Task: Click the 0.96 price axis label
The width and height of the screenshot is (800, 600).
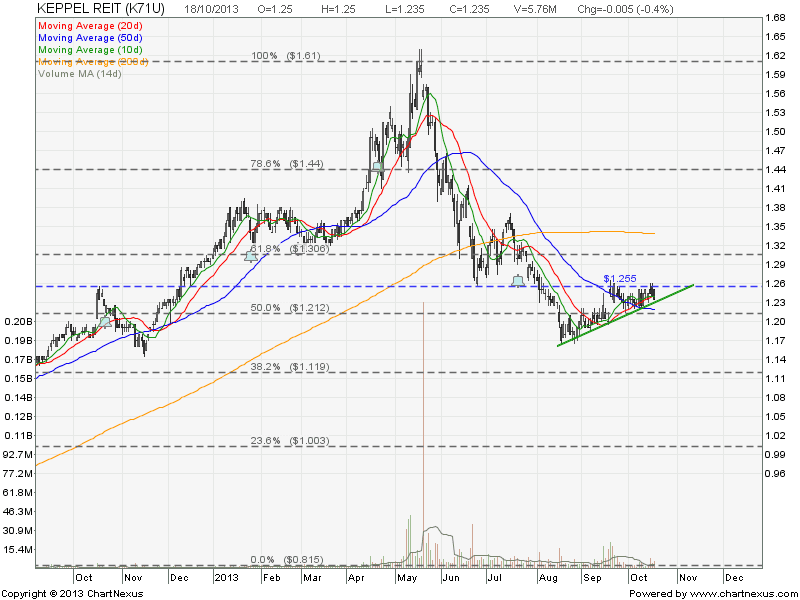Action: click(x=776, y=473)
